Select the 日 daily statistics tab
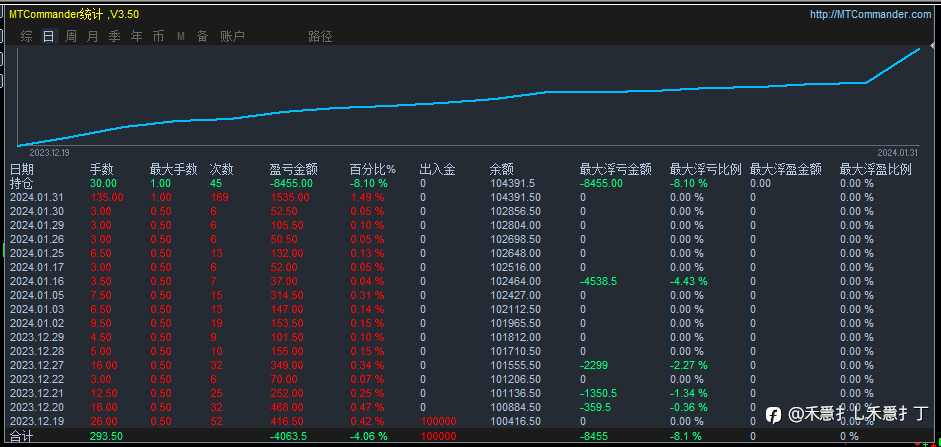Viewport: 941px width, 447px height. [x=49, y=37]
